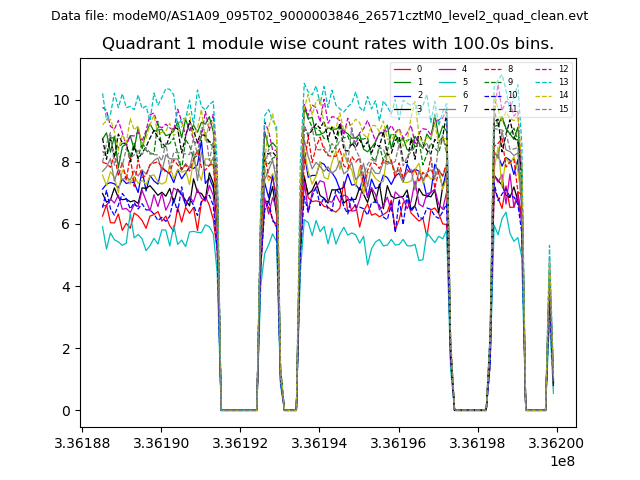Click the dashed red line for module 8
640x480 pixels.
tap(496, 69)
